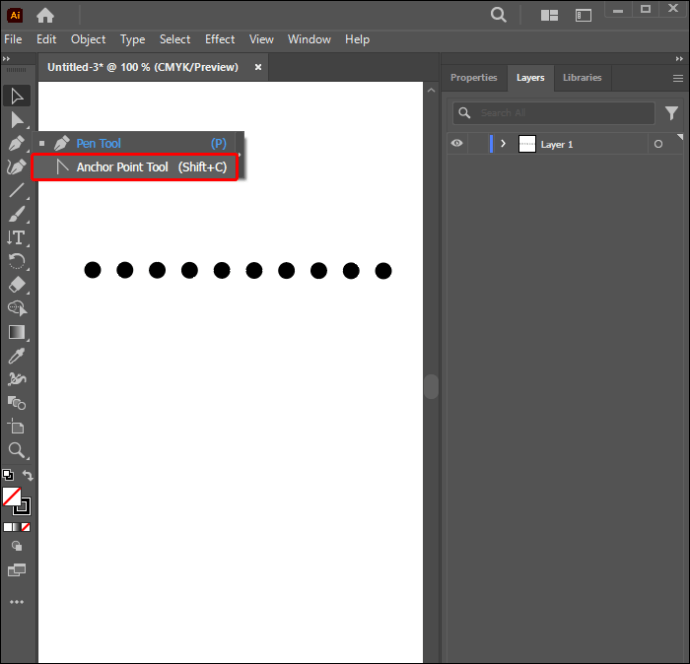Open the Drawing Modes icon

coord(17,546)
